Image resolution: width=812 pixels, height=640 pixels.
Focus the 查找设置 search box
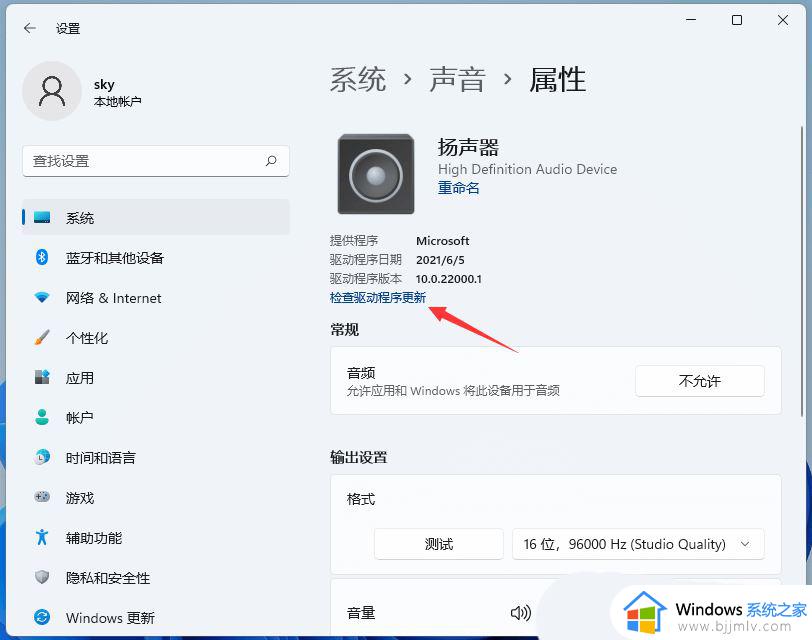click(156, 161)
